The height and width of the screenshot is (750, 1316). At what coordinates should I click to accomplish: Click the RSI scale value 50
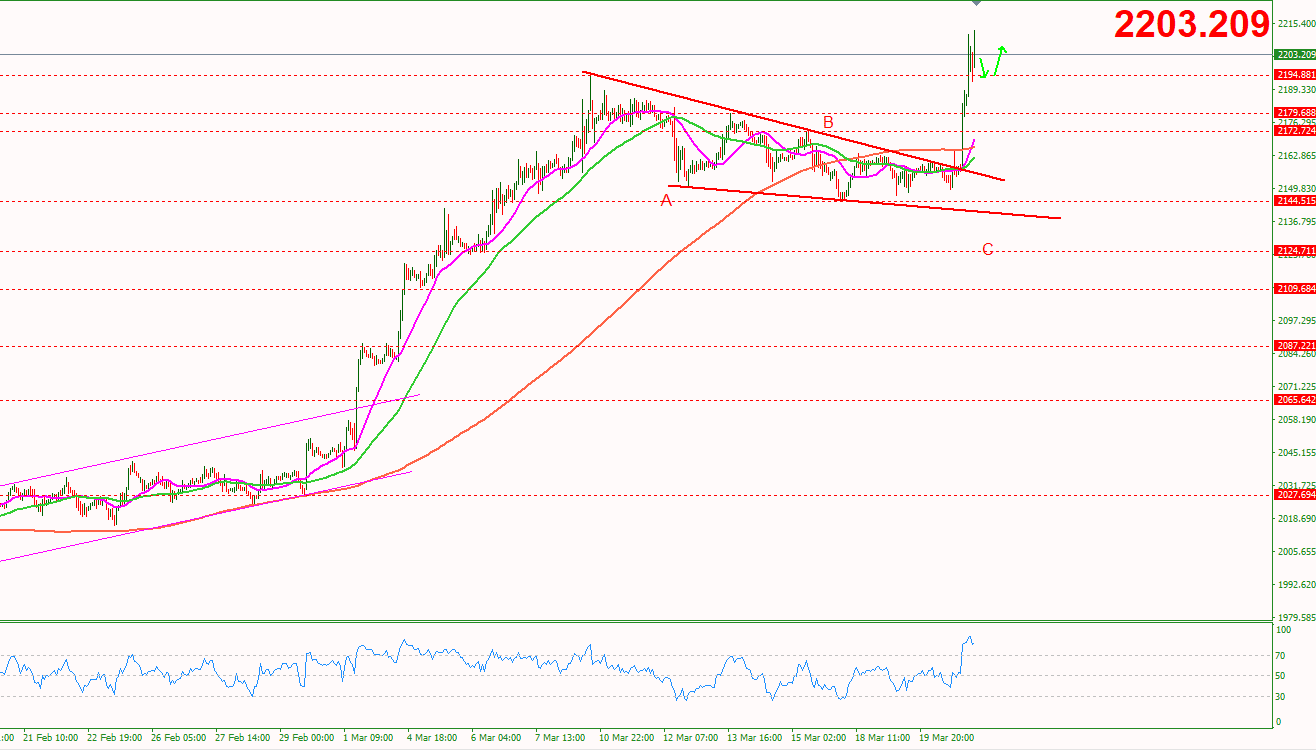pyautogui.click(x=1282, y=676)
